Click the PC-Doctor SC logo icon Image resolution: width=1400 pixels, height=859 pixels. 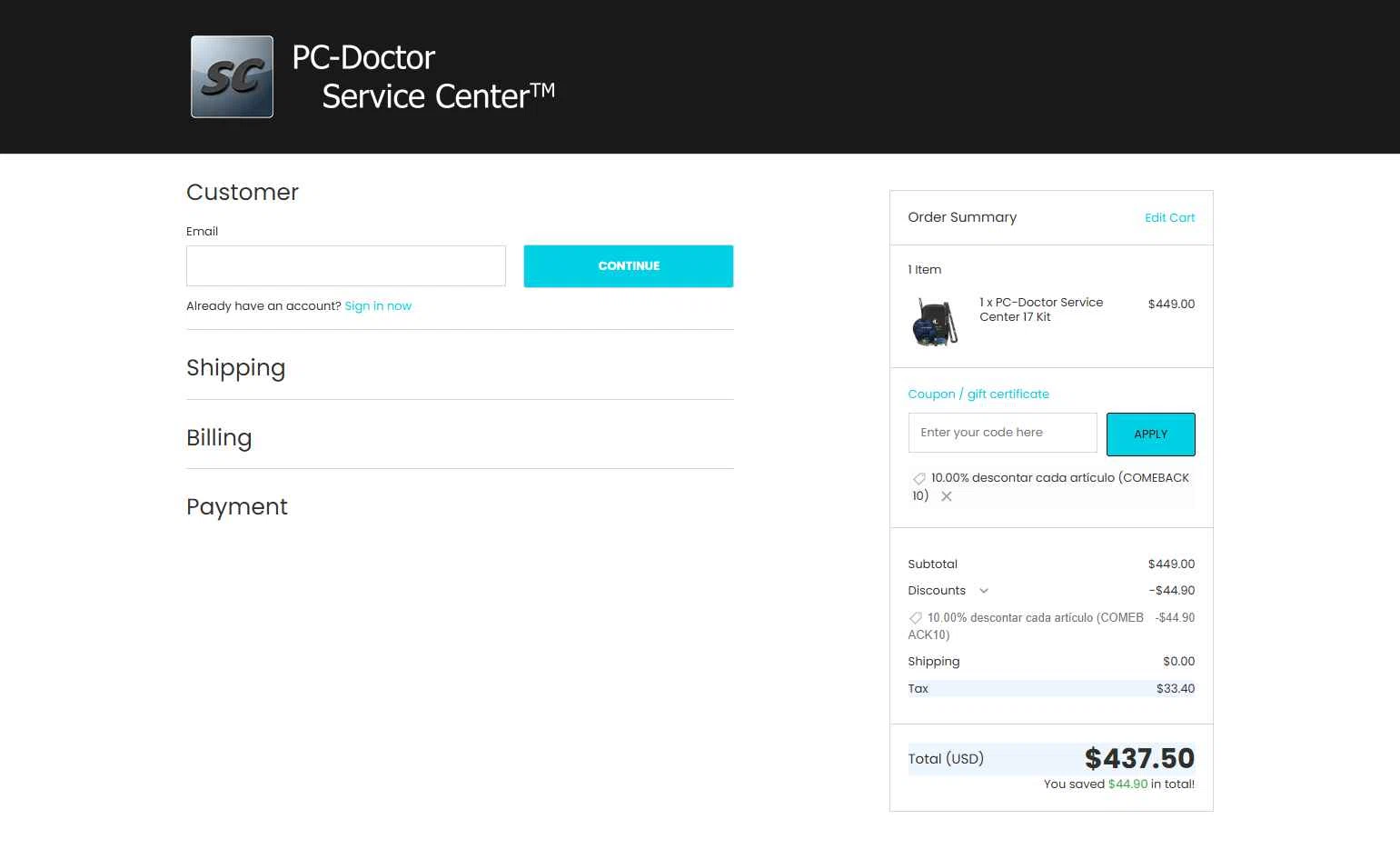click(232, 76)
